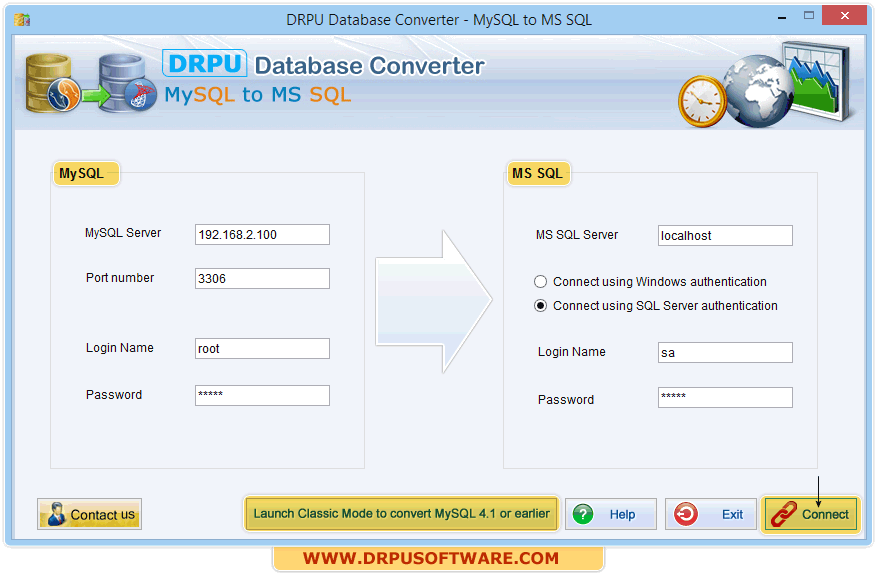Click the MySQL Password field
This screenshot has width=877, height=574.
pos(262,396)
